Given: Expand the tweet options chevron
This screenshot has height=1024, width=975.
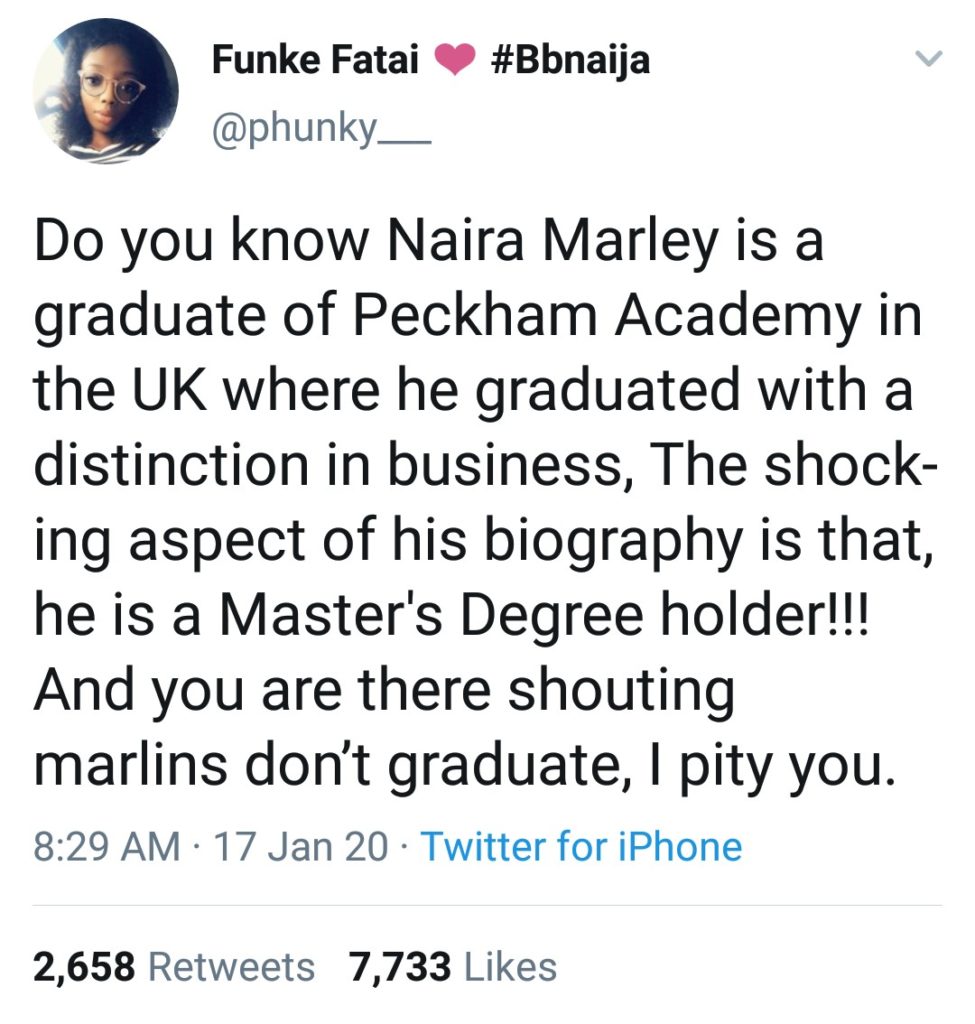Looking at the screenshot, I should (x=929, y=61).
